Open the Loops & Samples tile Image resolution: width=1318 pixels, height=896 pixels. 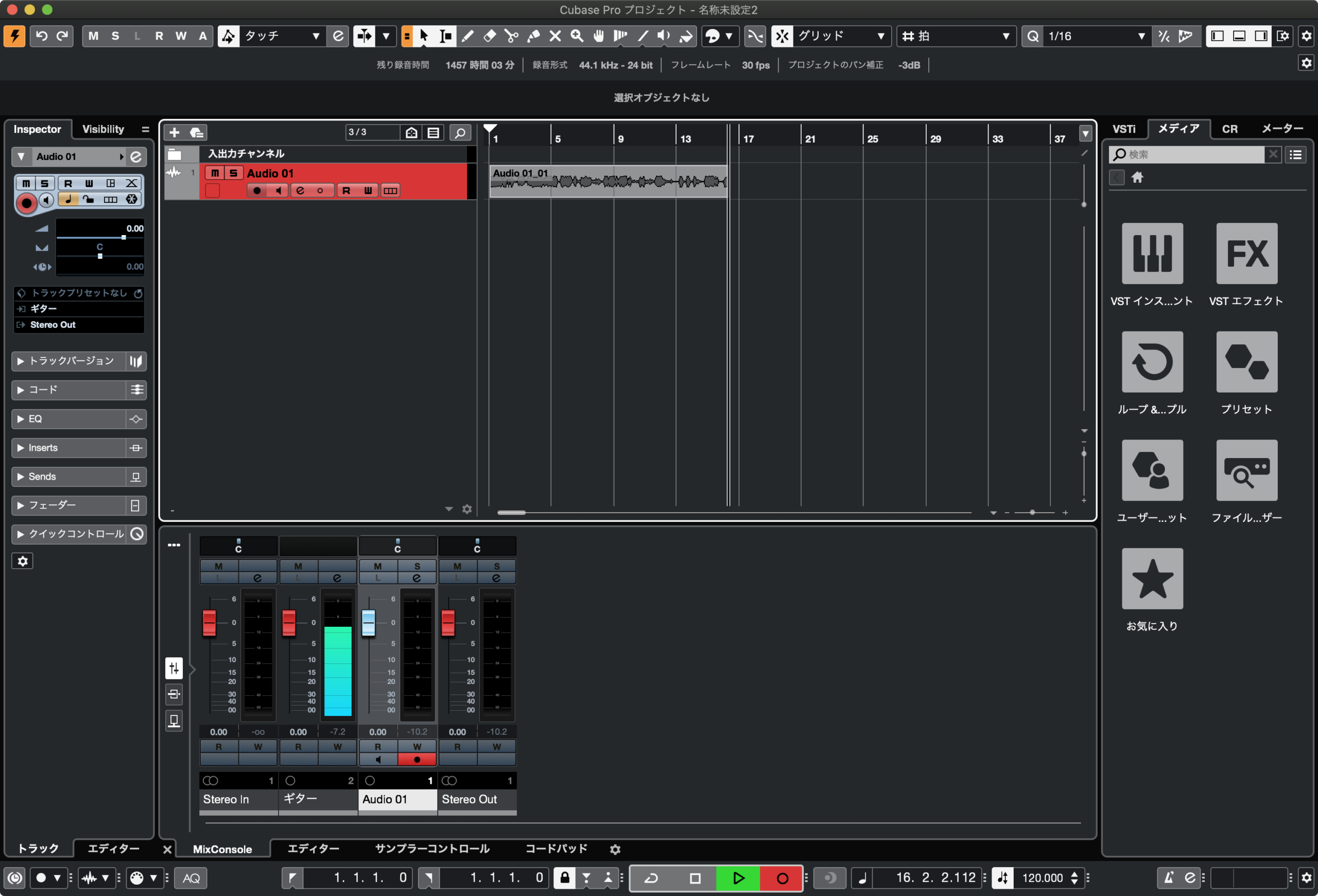click(1152, 362)
